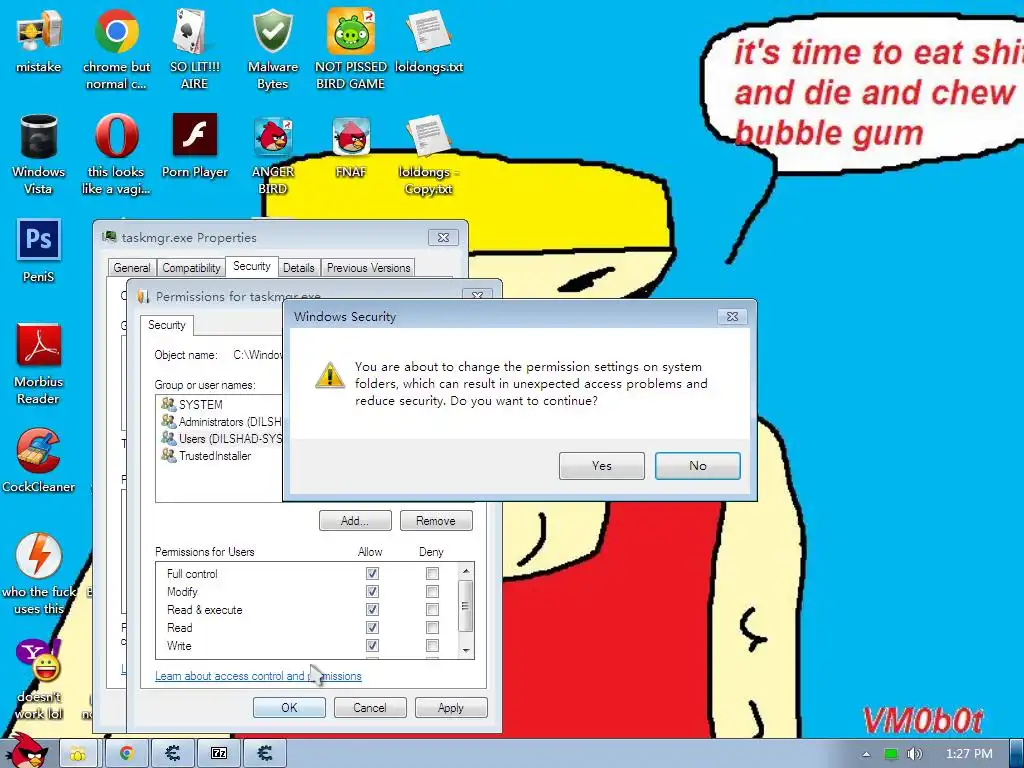
Task: Click Show desktop button on taskbar
Action: pos(1016,754)
